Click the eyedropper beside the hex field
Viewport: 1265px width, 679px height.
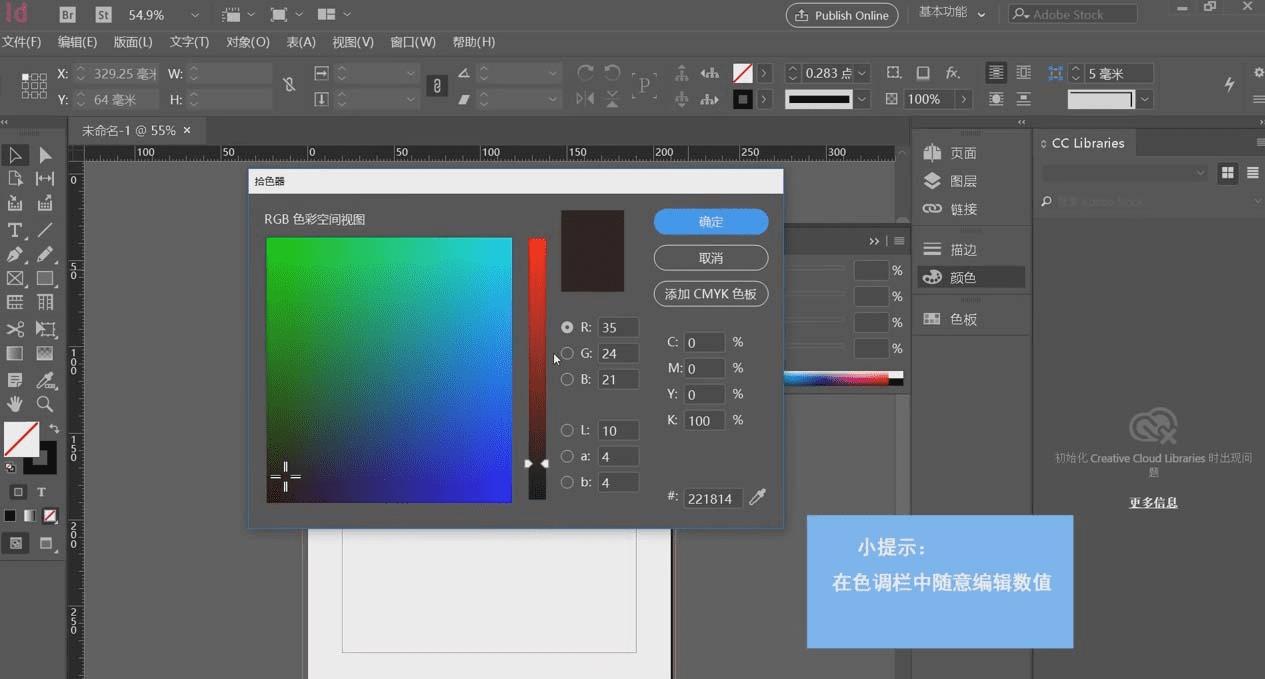point(757,497)
